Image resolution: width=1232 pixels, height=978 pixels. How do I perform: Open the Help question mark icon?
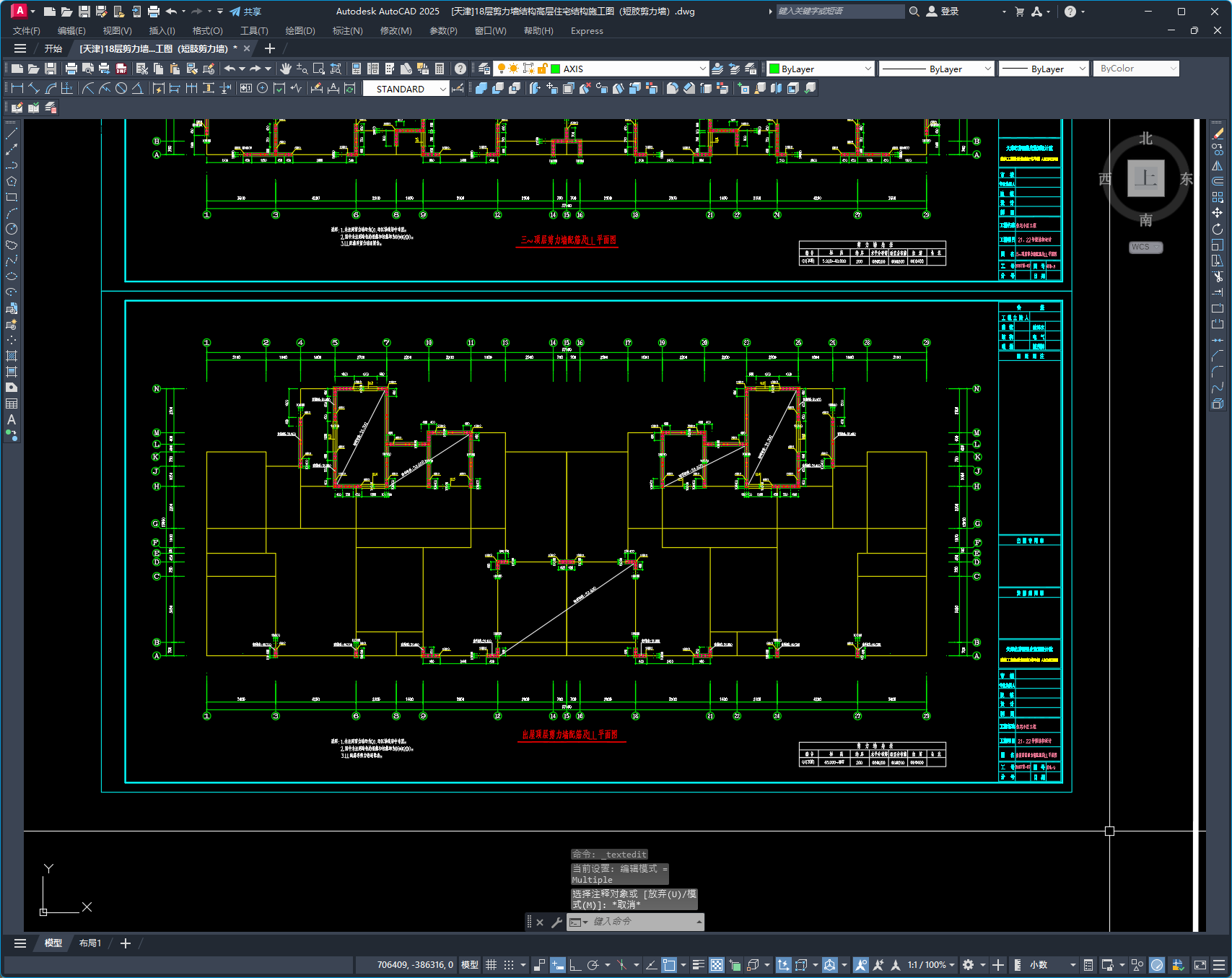(x=460, y=69)
